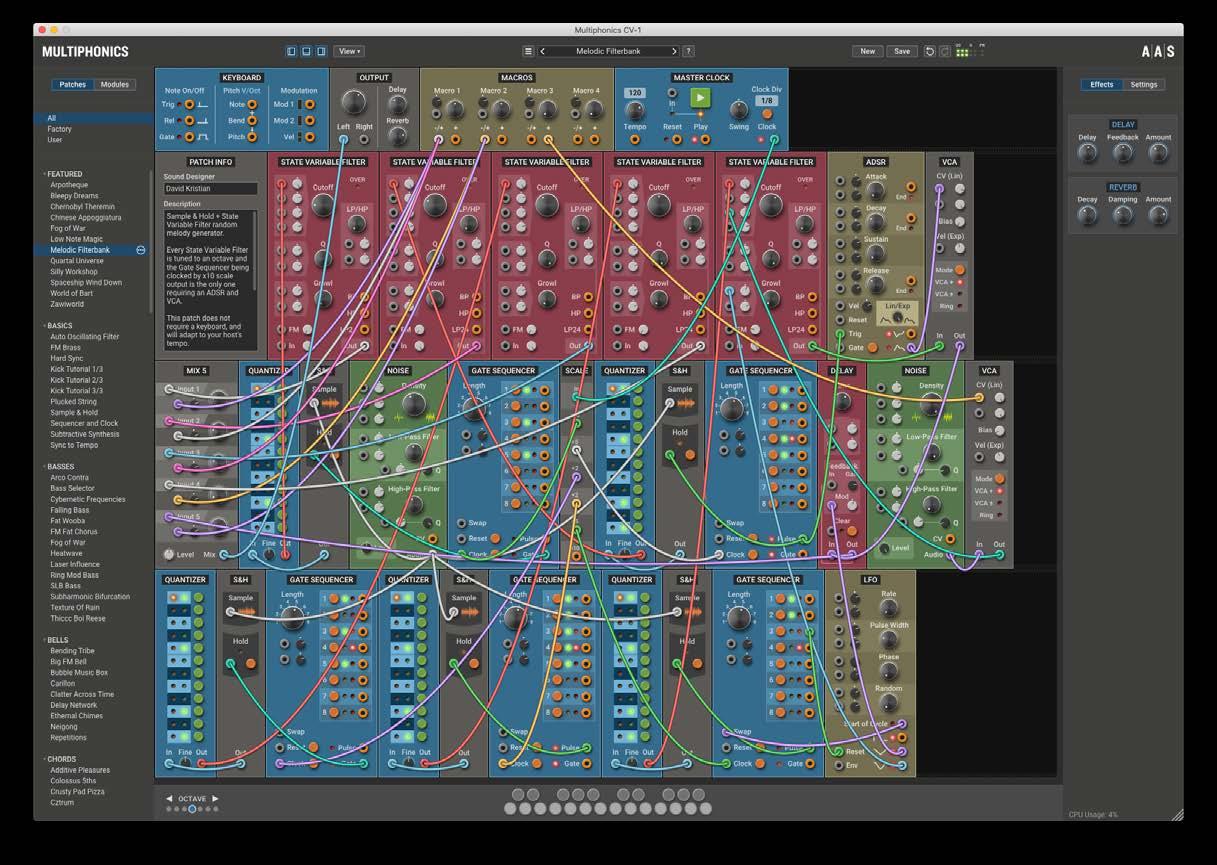Go to previous patch with left arrow
This screenshot has width=1217, height=865.
543,51
